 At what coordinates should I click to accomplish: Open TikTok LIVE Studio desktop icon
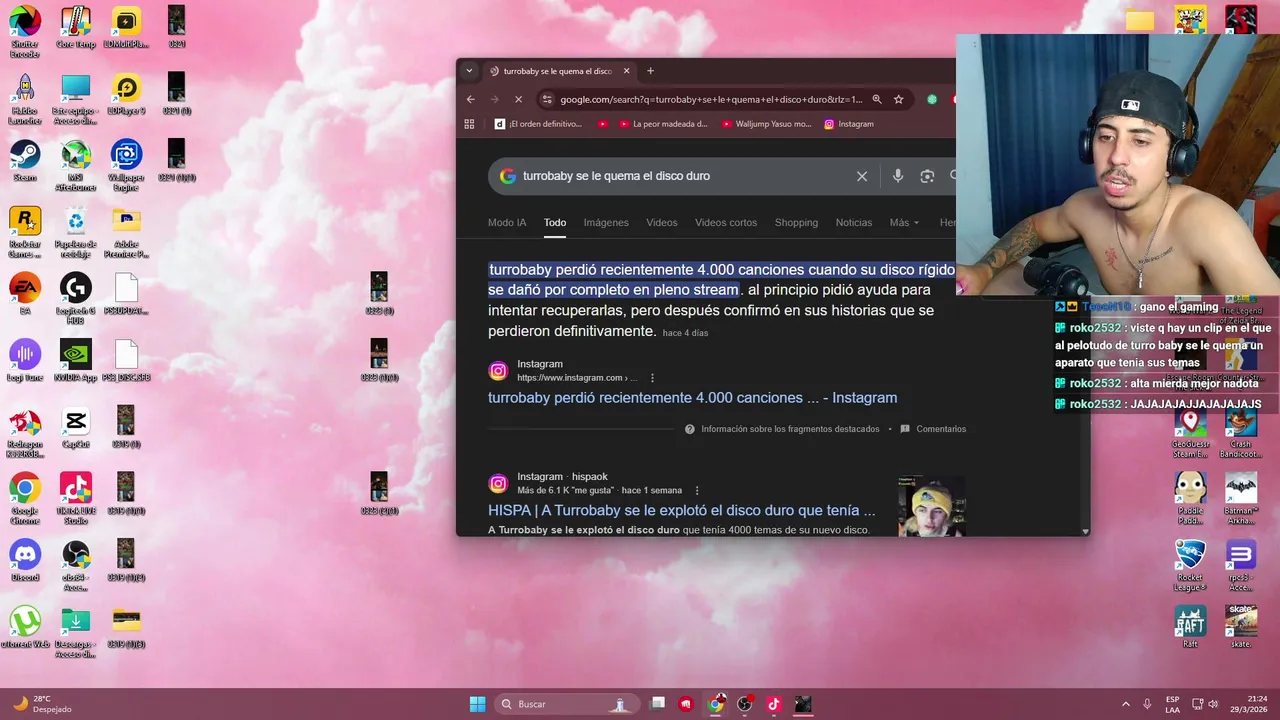click(x=76, y=497)
